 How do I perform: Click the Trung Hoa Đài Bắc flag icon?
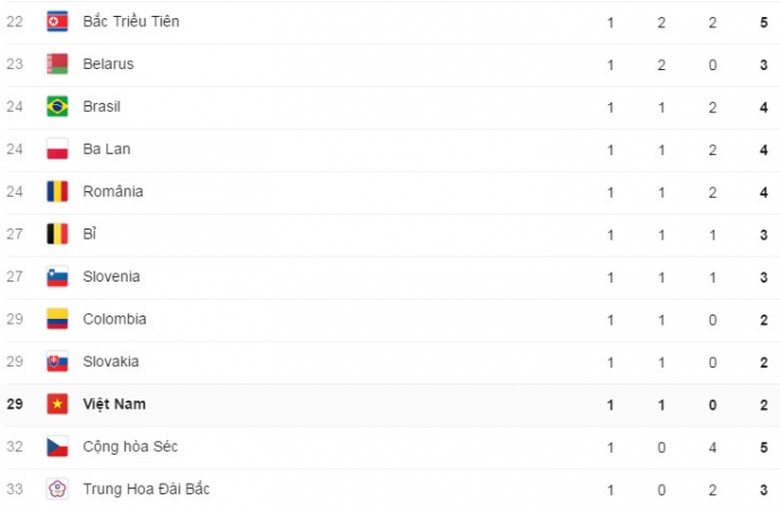pyautogui.click(x=57, y=489)
